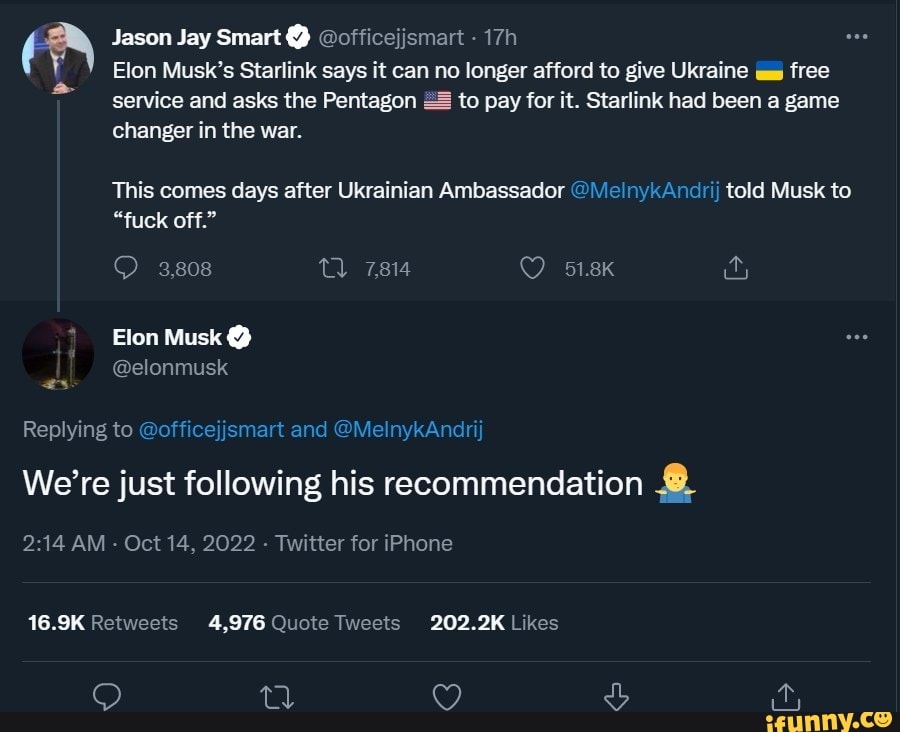Open @MelnykAndrij mention in Jason's tweet

[x=645, y=190]
